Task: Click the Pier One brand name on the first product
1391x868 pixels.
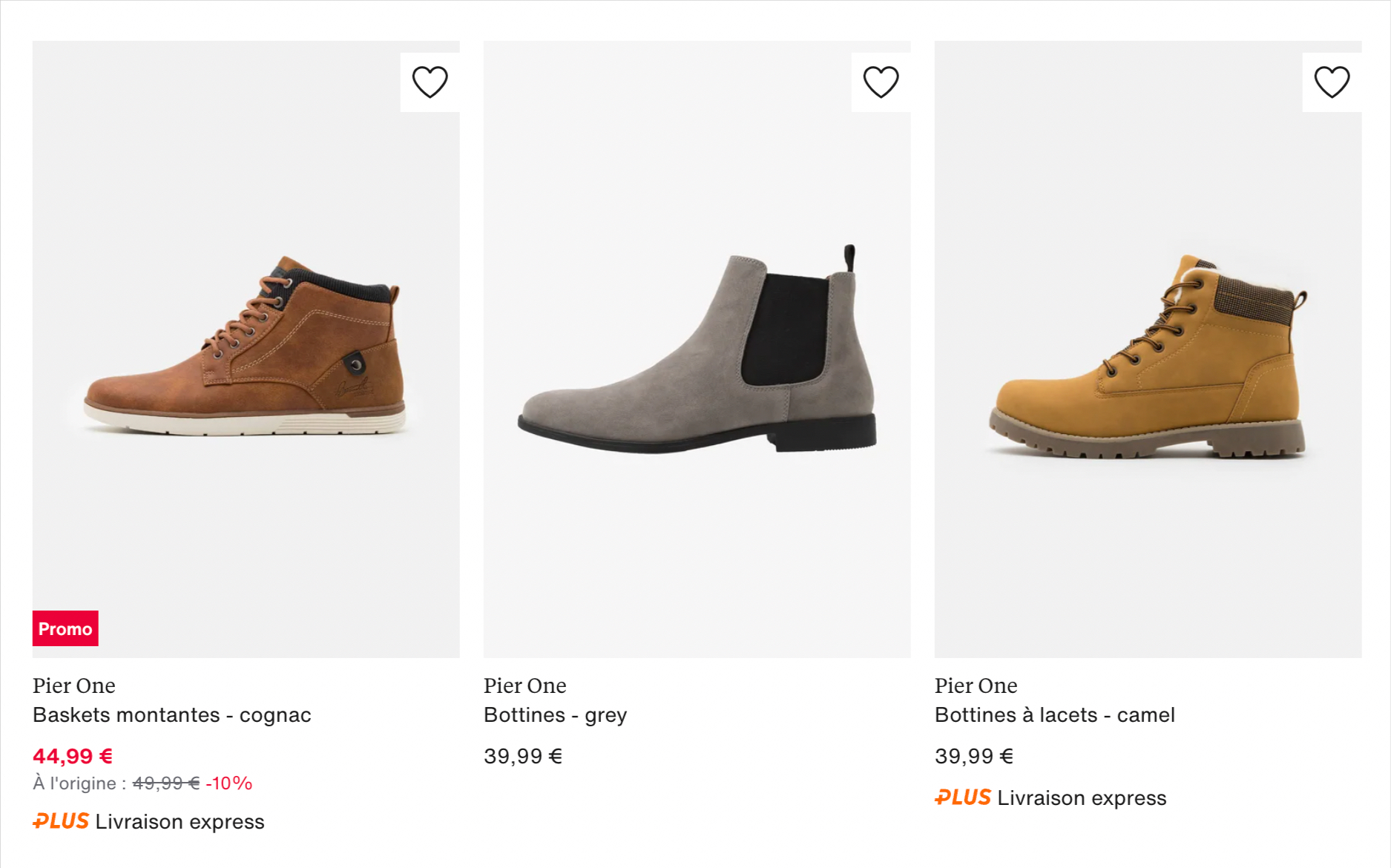Action: [x=73, y=685]
